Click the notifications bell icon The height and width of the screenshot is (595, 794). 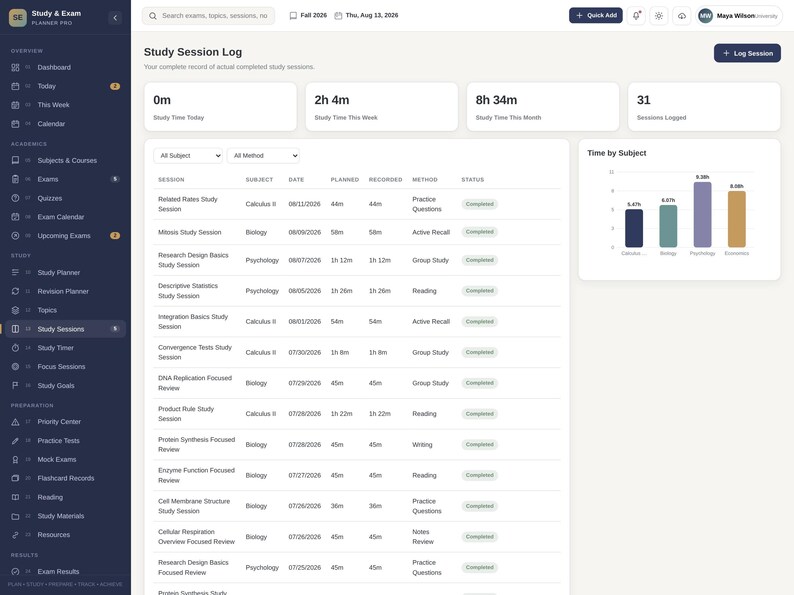coord(636,16)
